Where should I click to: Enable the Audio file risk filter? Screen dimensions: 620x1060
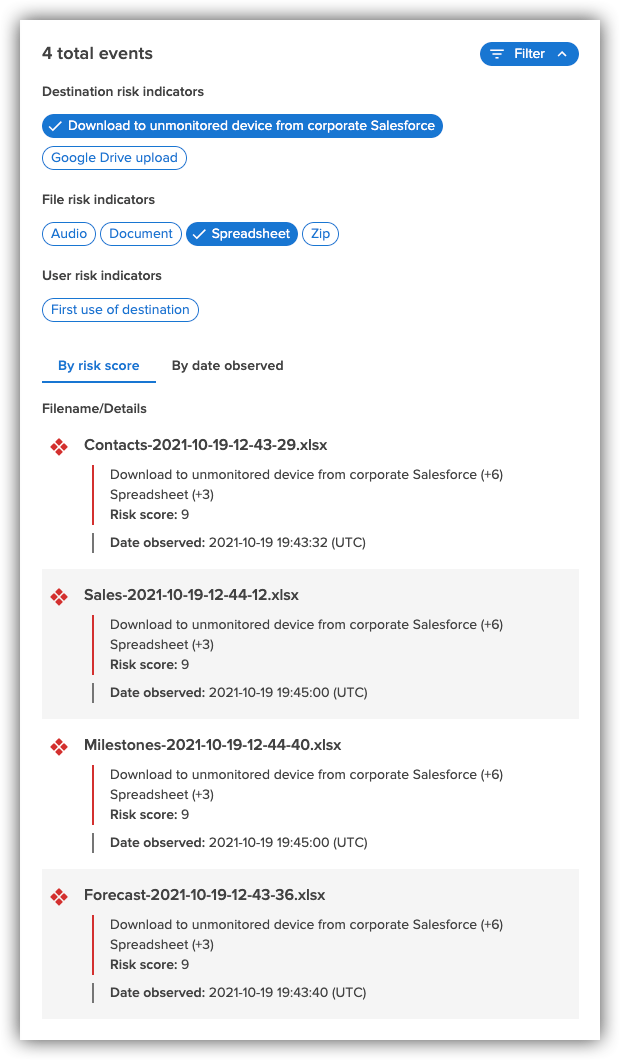(x=68, y=233)
